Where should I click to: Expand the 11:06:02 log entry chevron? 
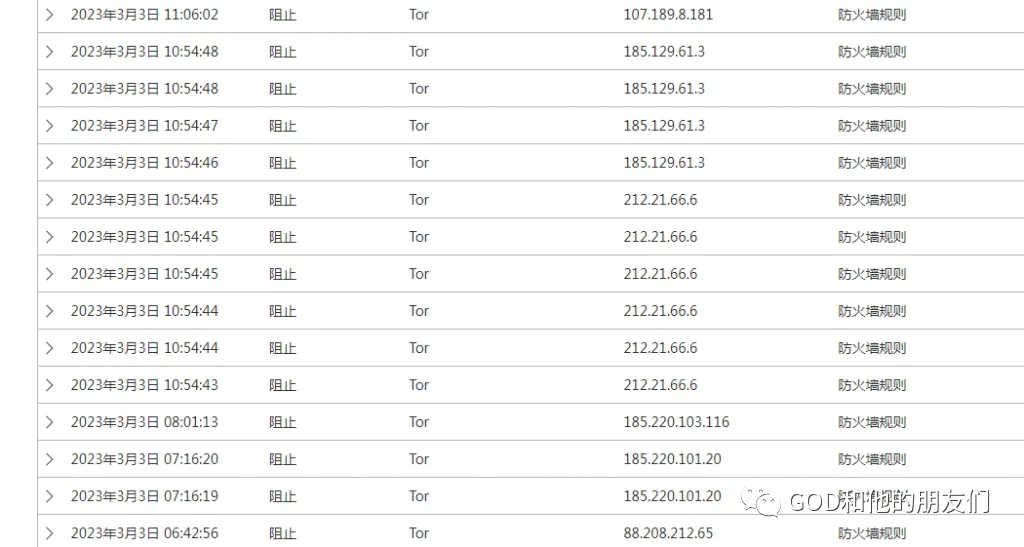tap(49, 15)
